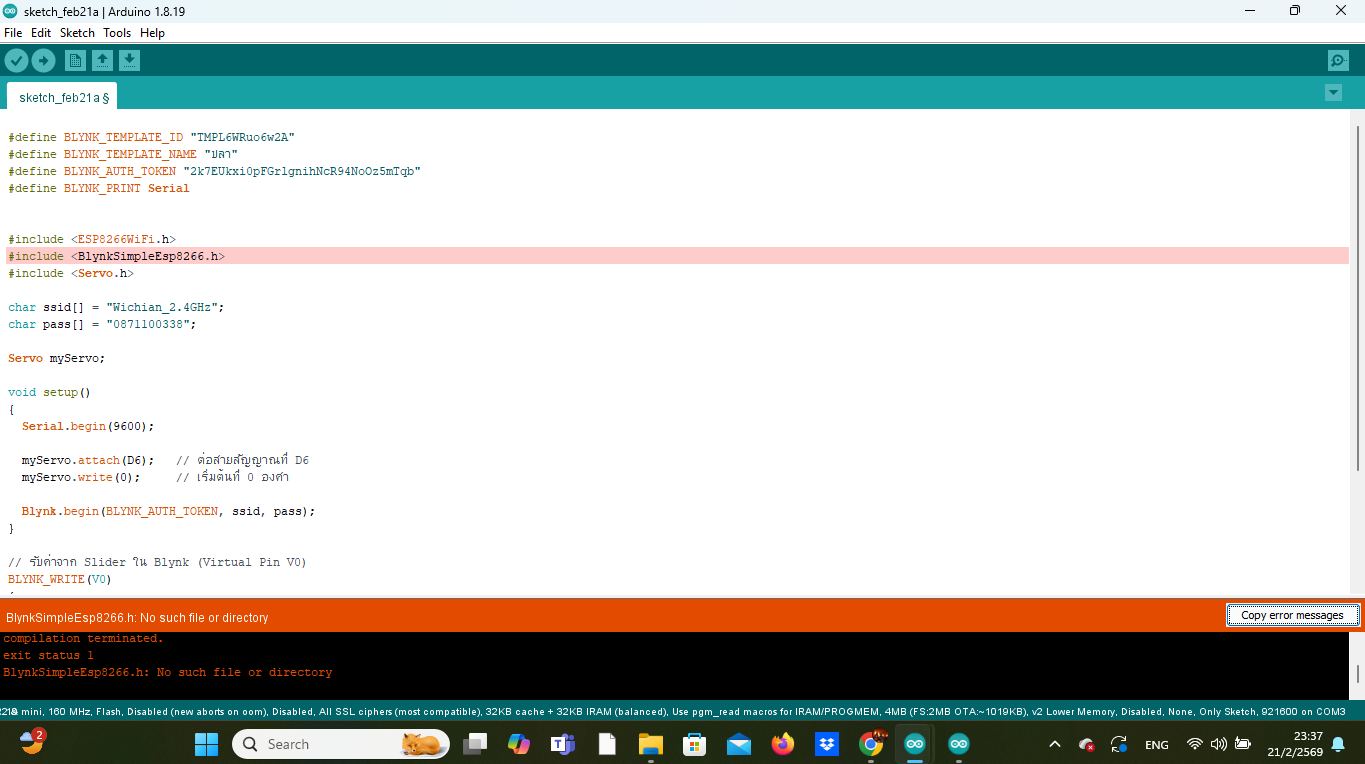Open the Sketch menu
Viewport: 1365px width, 764px height.
[77, 33]
